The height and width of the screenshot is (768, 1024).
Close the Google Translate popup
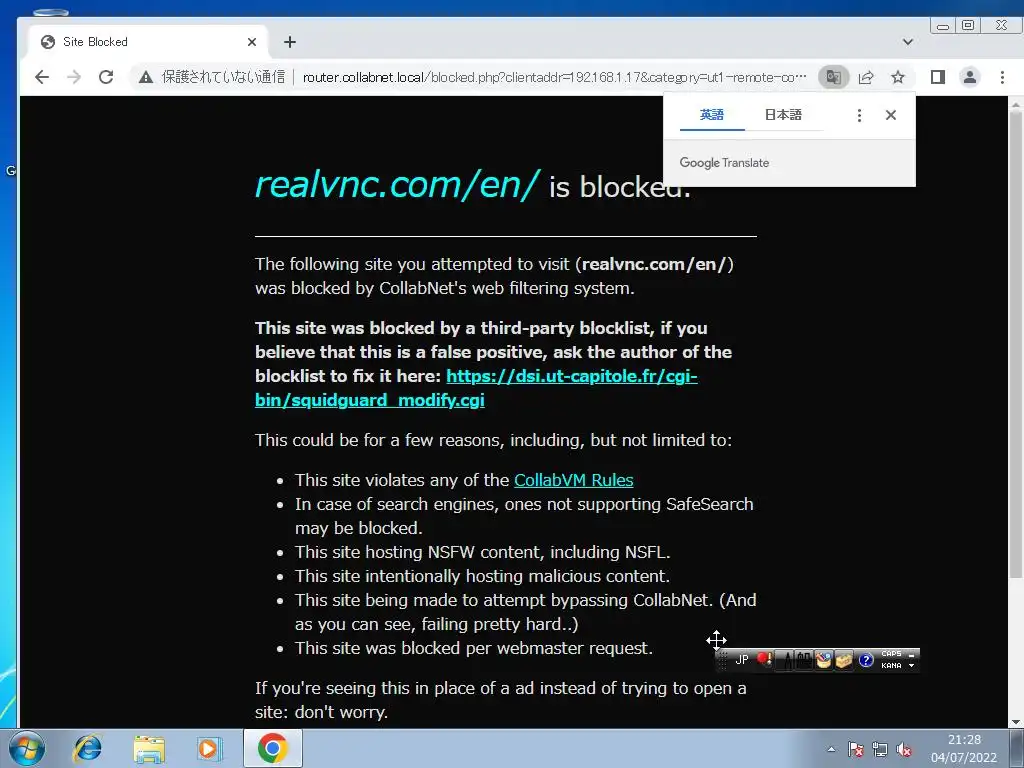pos(891,115)
